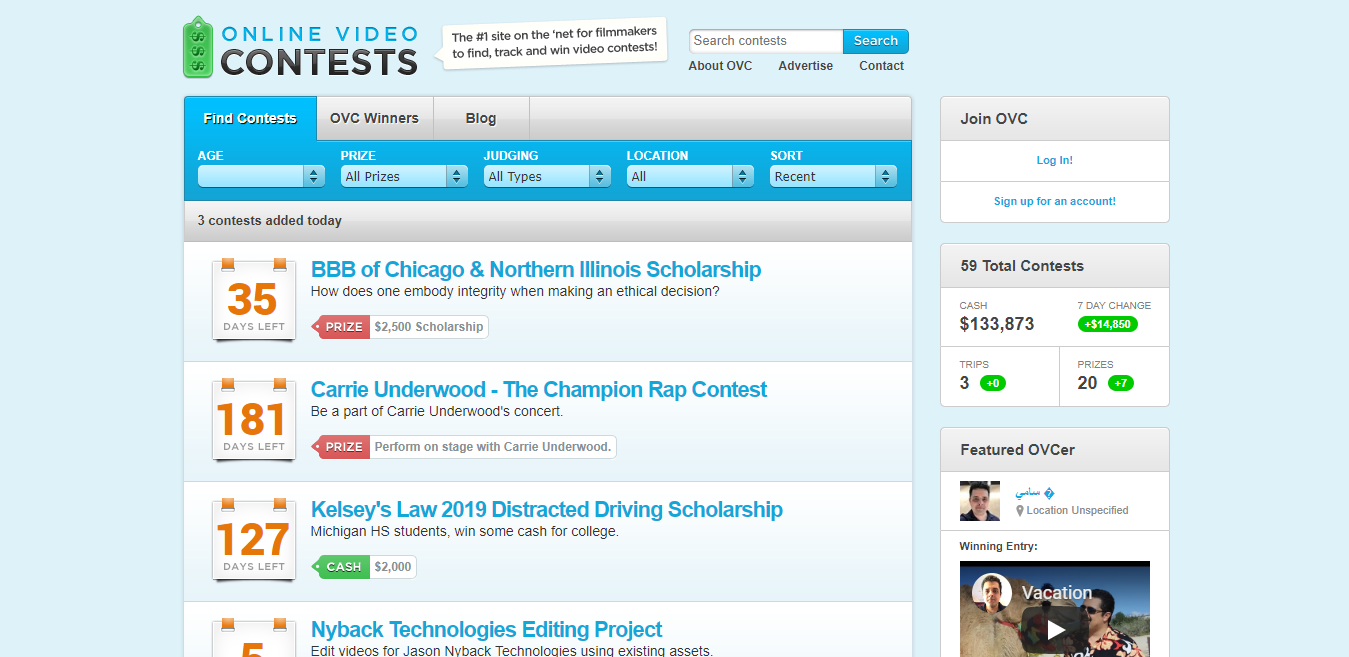
Task: Click the Featured OVCer panel heading
Action: 1018,450
